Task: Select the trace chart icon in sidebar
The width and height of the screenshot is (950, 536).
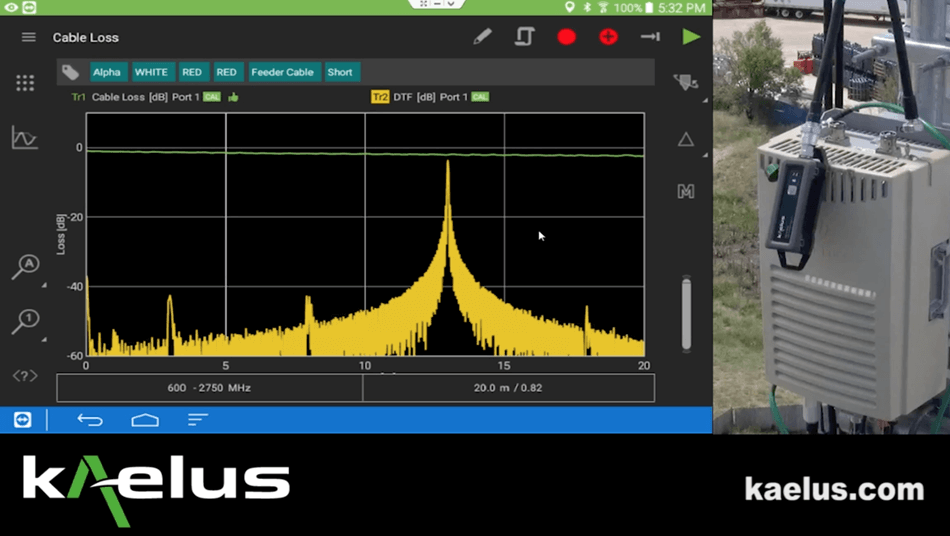Action: (24, 137)
